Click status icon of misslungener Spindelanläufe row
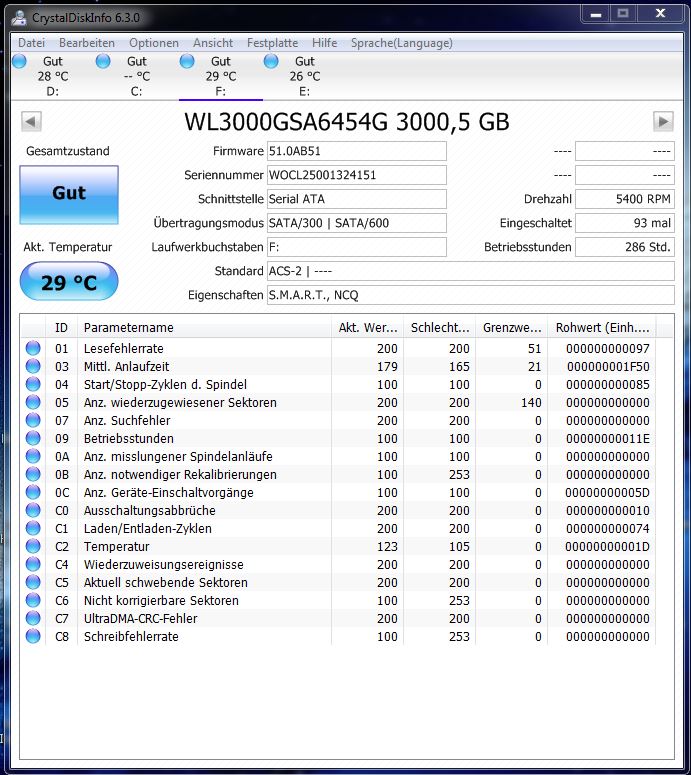 (33, 456)
